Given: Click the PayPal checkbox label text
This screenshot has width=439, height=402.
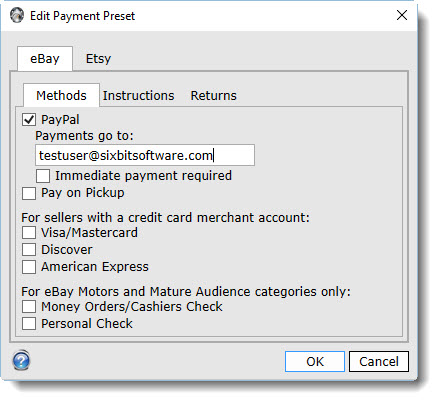Looking at the screenshot, I should click(x=60, y=120).
